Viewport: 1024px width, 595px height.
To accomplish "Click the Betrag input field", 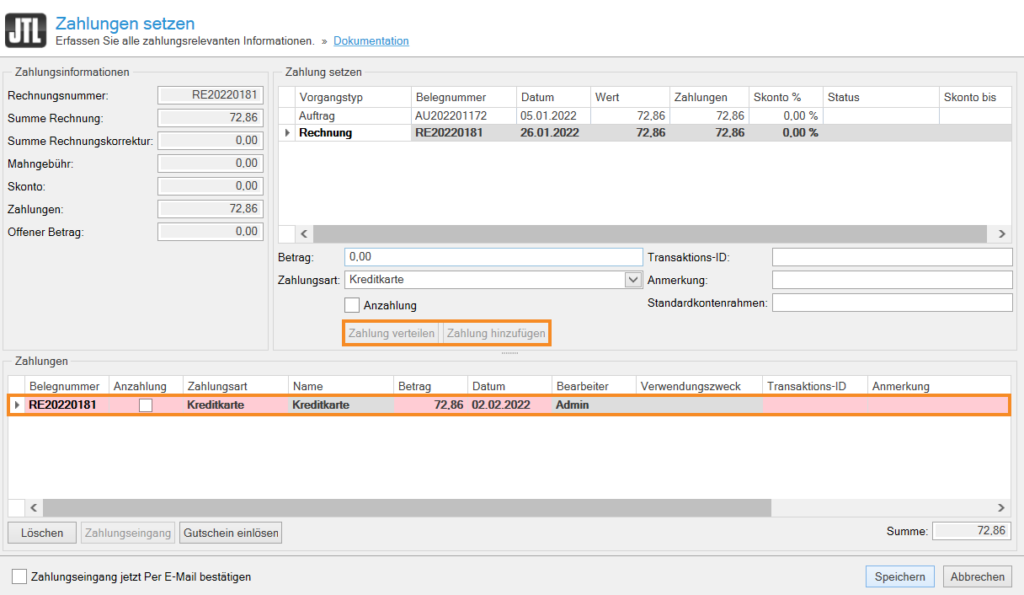I will tap(492, 257).
